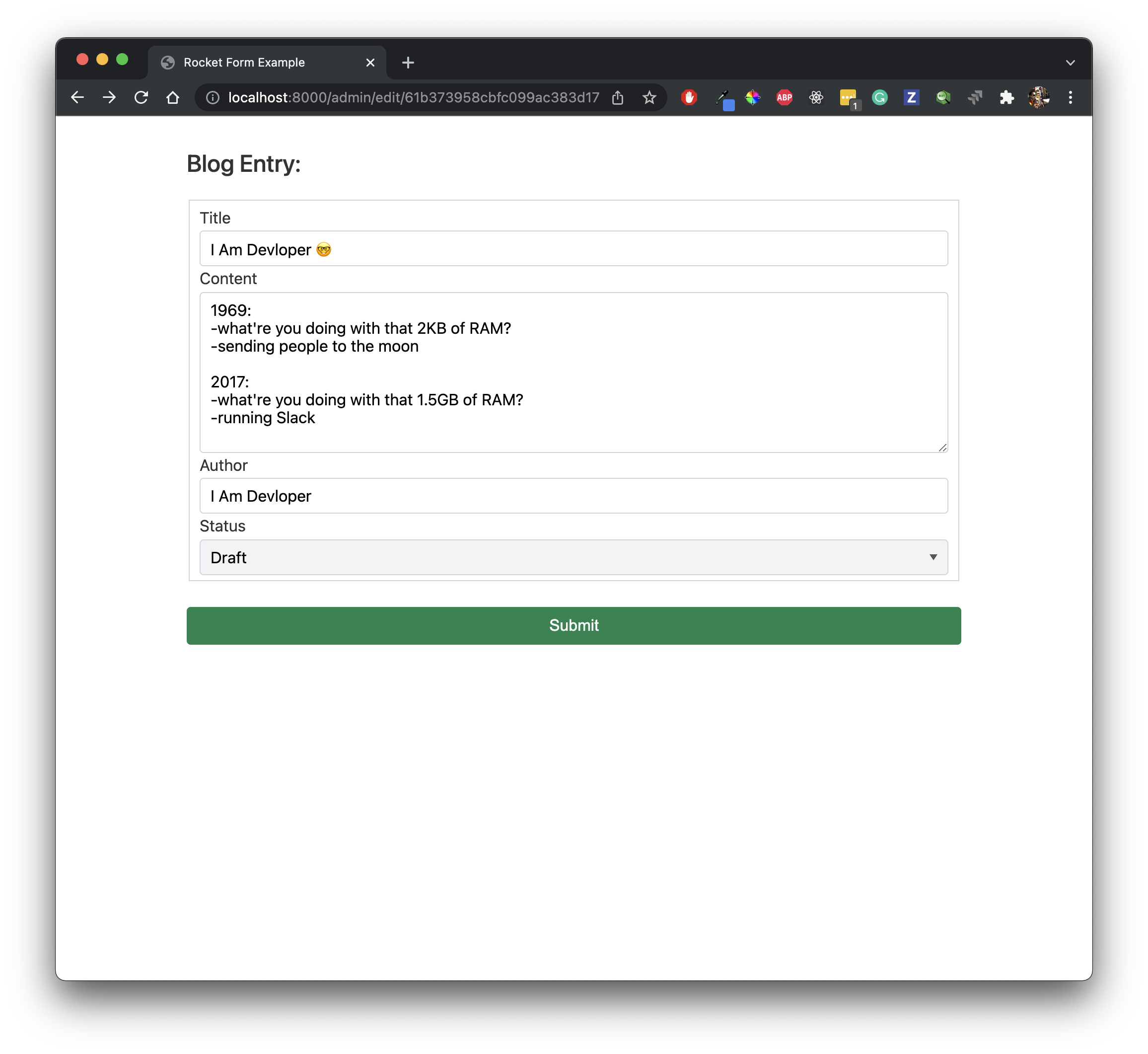Open the tab search chevron
This screenshot has width=1148, height=1054.
[x=1070, y=63]
